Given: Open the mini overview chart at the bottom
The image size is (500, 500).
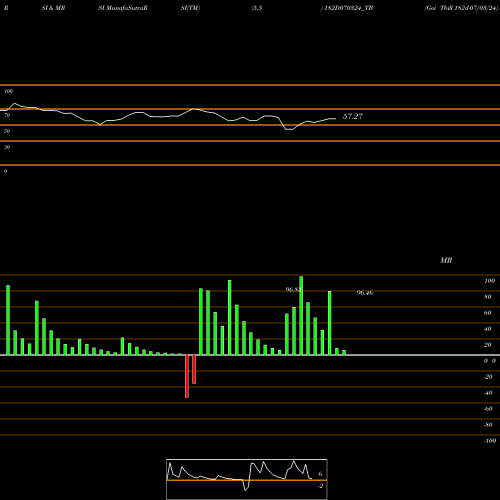Looking at the screenshot, I should coord(247,479).
